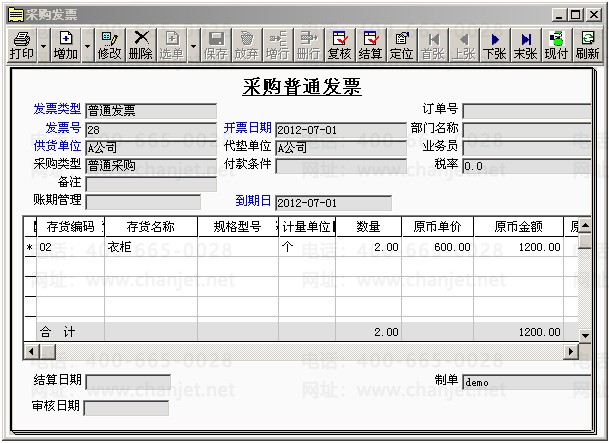Expand the dropdown arrow beside 选单

(x=192, y=45)
